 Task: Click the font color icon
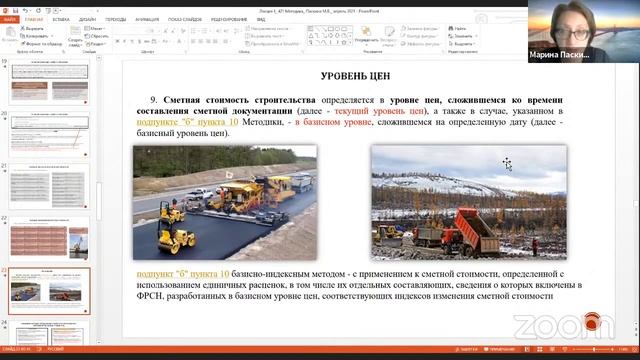pos(179,41)
